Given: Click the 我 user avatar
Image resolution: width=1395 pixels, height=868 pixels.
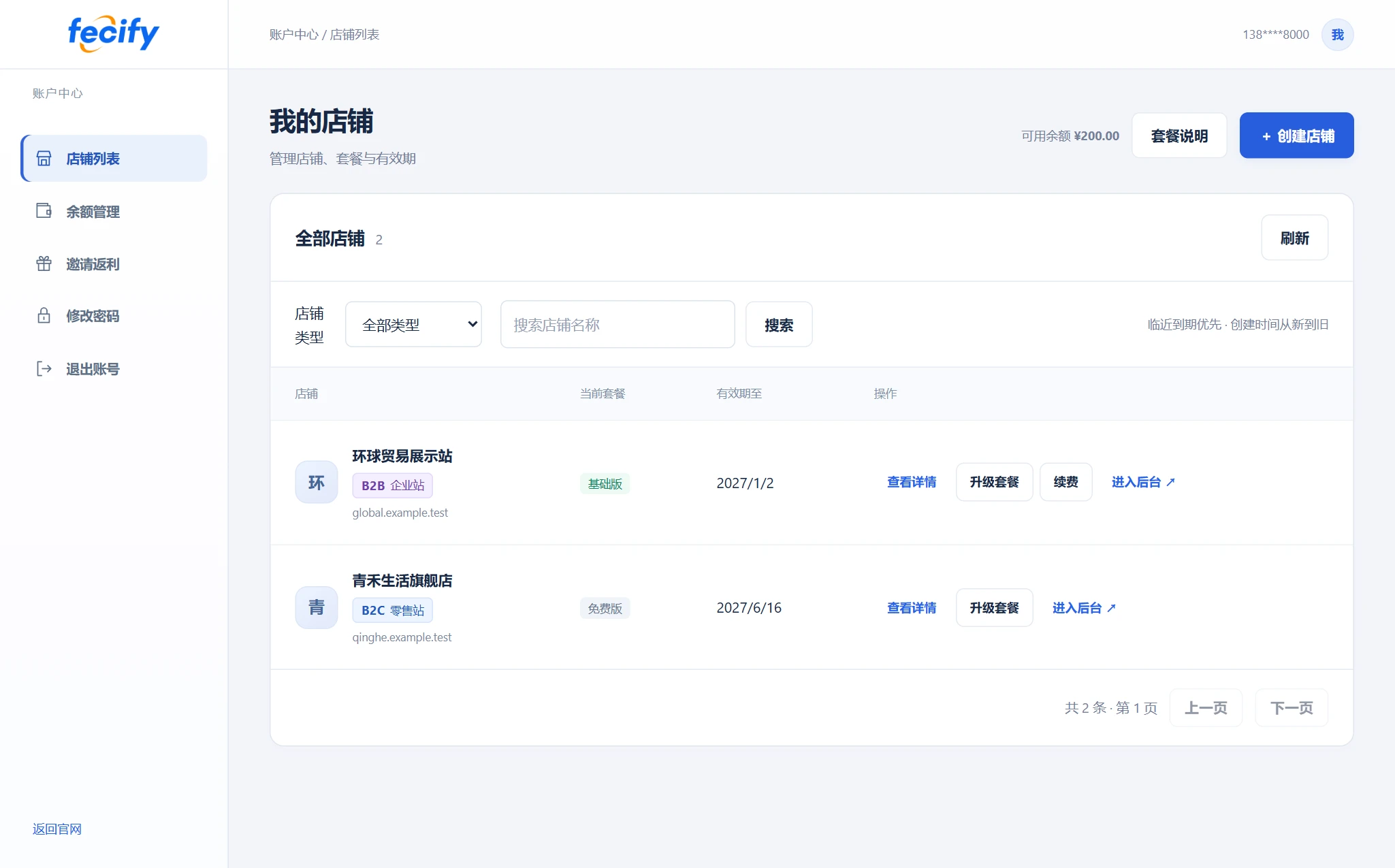Looking at the screenshot, I should tap(1337, 35).
